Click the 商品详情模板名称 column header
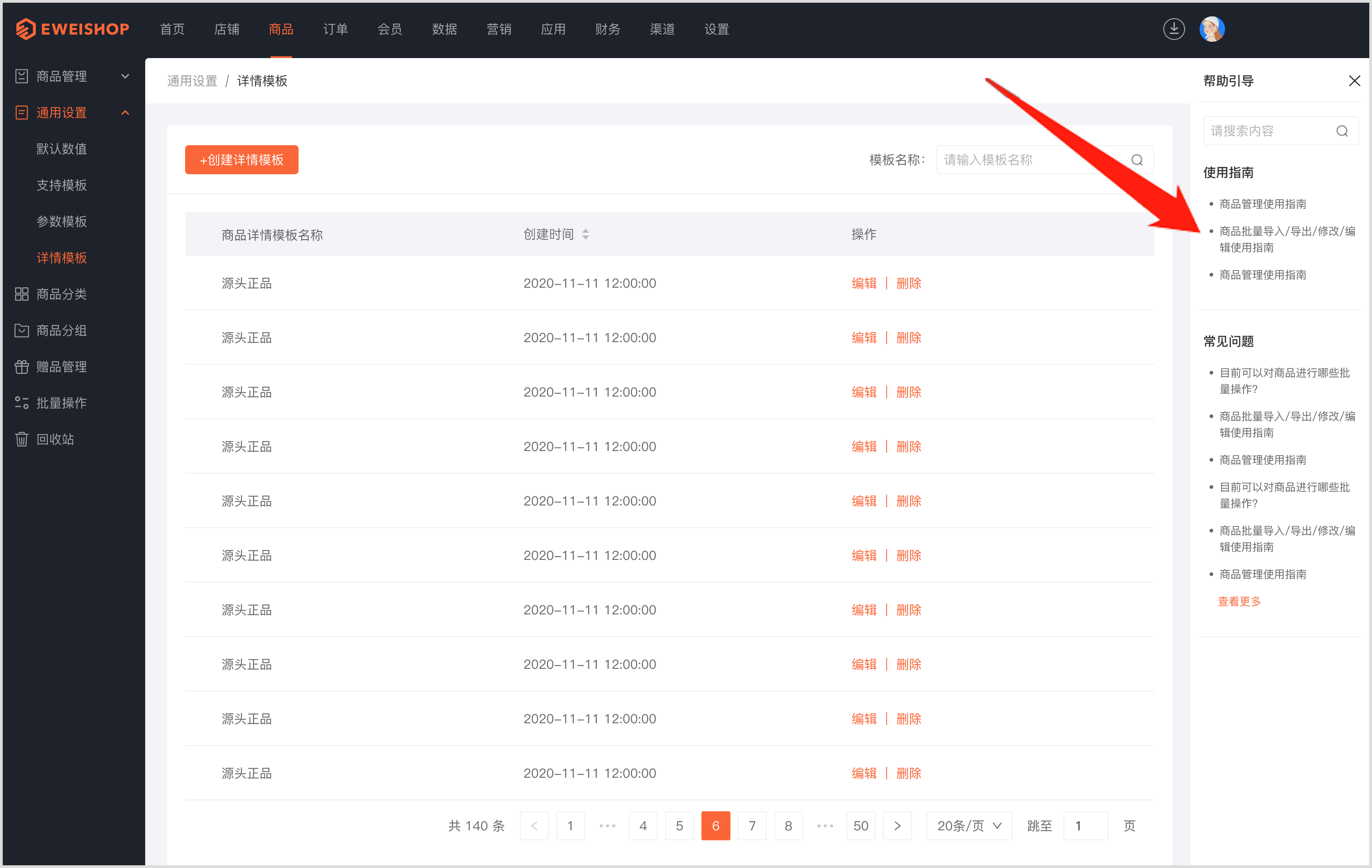This screenshot has width=1372, height=868. (272, 235)
